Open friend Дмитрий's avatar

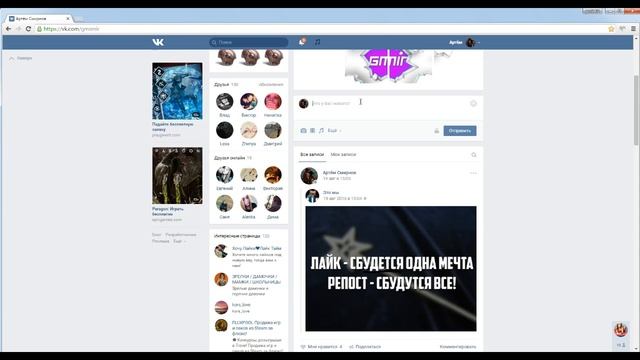pyautogui.click(x=273, y=130)
